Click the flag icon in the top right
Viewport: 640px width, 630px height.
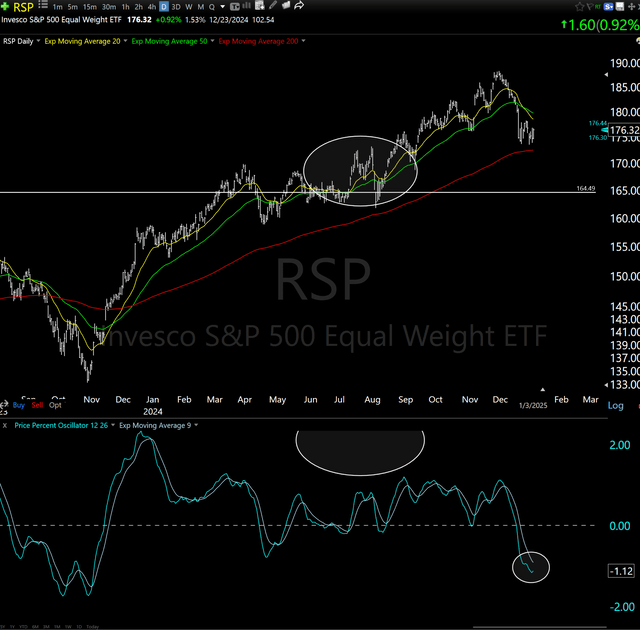click(589, 7)
